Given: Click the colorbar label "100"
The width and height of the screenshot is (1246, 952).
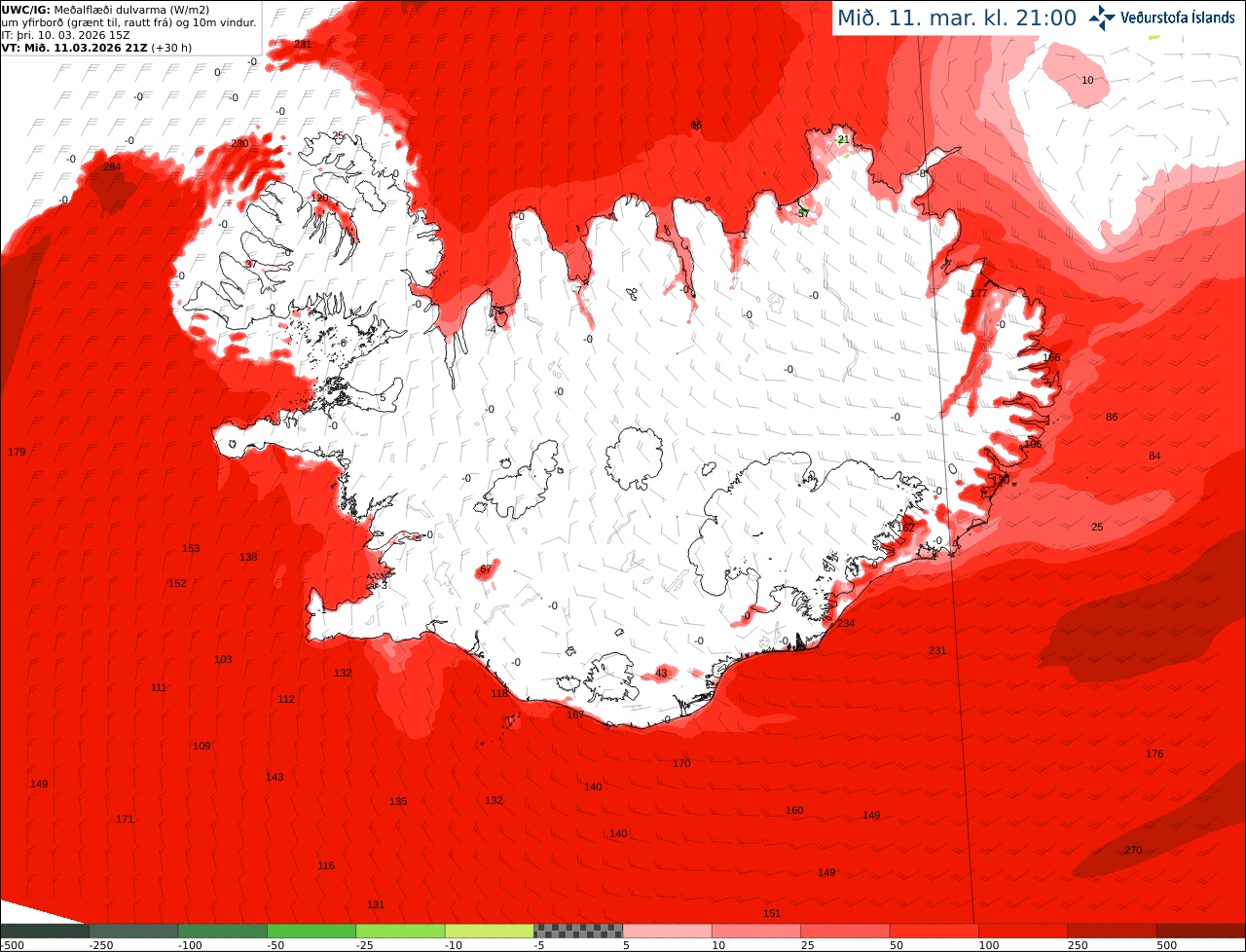Looking at the screenshot, I should (x=989, y=945).
